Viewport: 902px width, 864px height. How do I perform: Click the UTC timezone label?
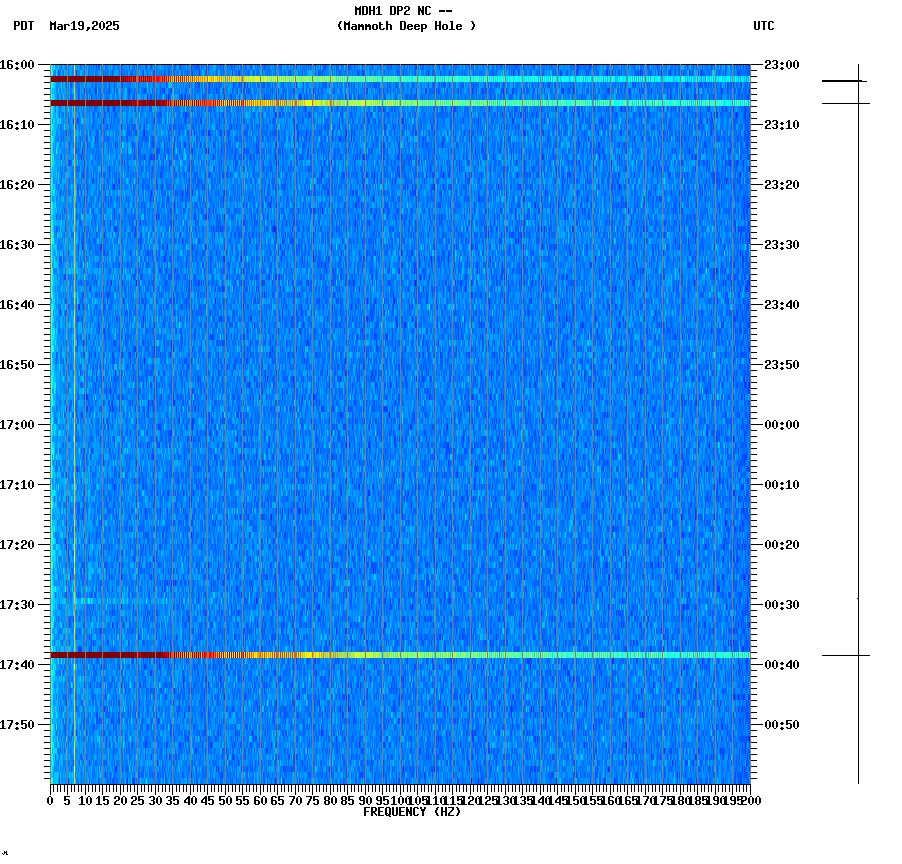point(764,27)
